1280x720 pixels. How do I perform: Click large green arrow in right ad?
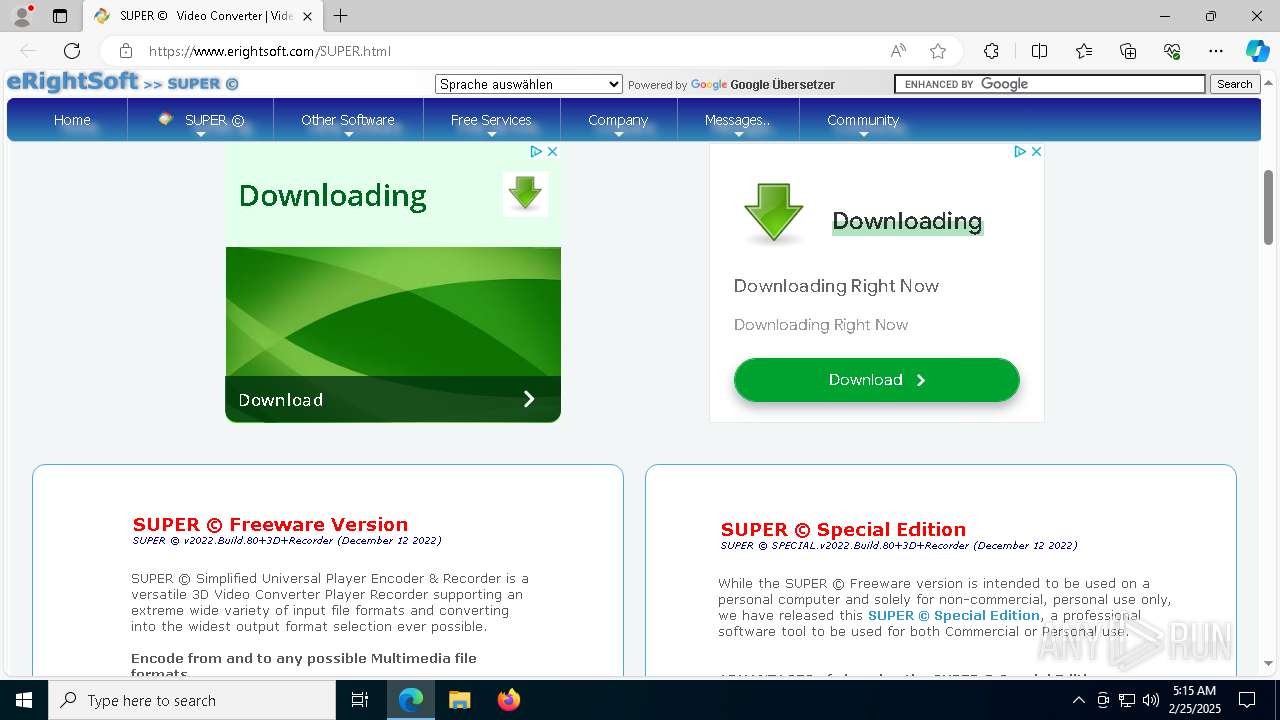point(773,212)
